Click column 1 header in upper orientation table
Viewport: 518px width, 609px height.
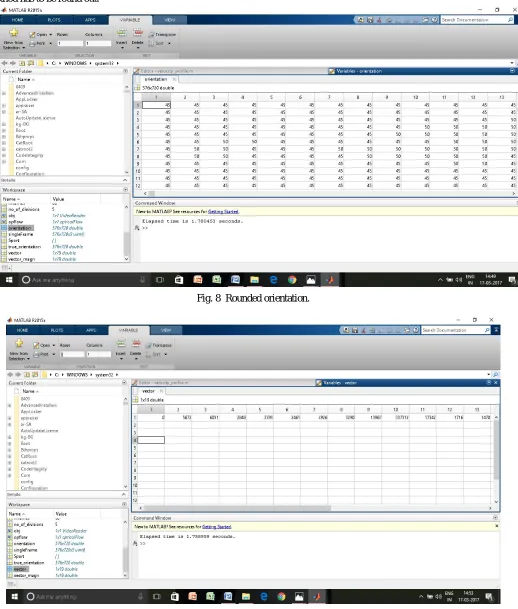pos(156,97)
